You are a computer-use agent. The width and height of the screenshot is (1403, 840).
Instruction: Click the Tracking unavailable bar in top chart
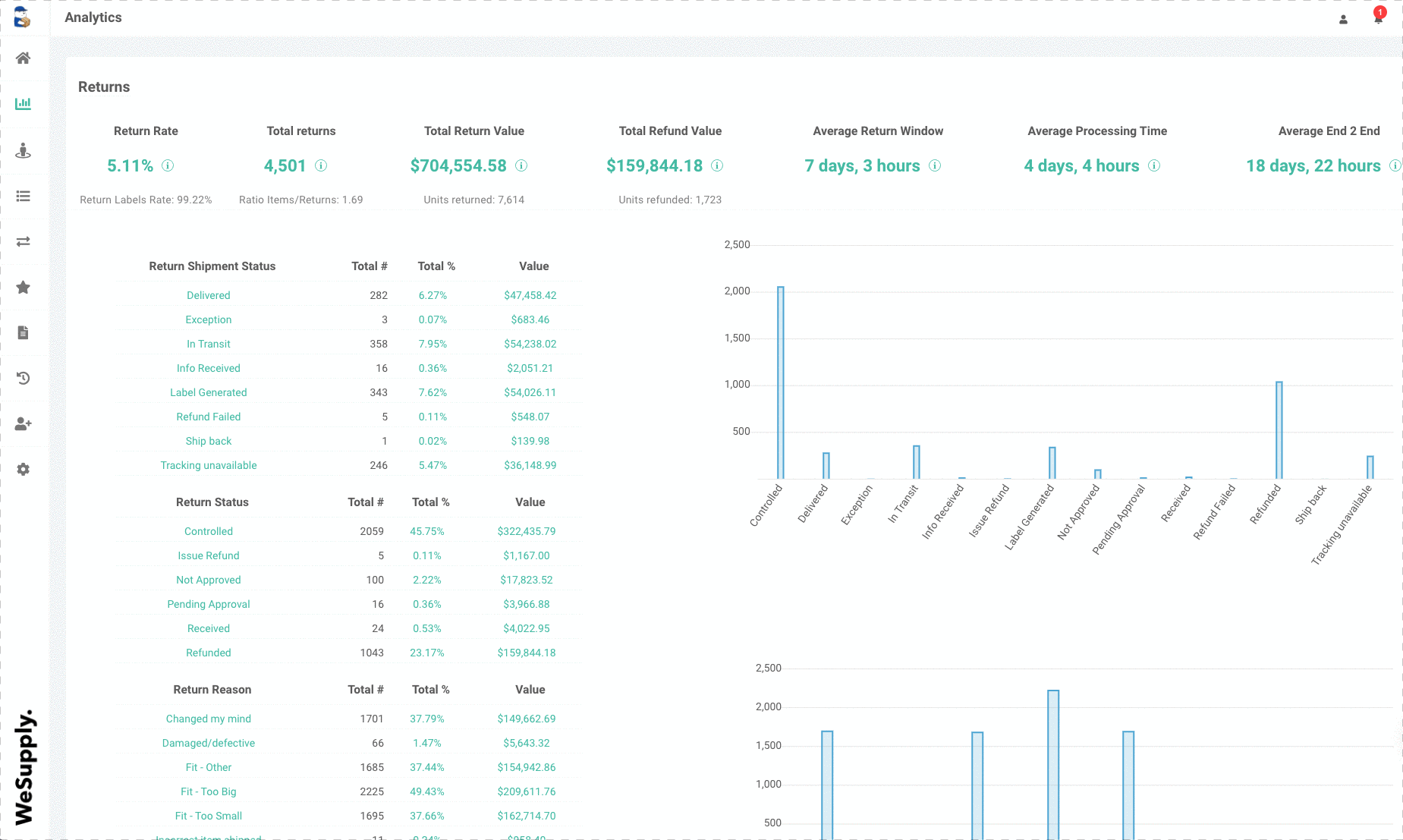1370,467
